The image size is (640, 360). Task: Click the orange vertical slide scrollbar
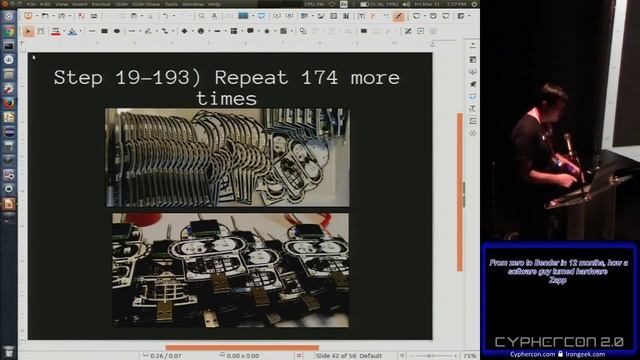point(460,192)
